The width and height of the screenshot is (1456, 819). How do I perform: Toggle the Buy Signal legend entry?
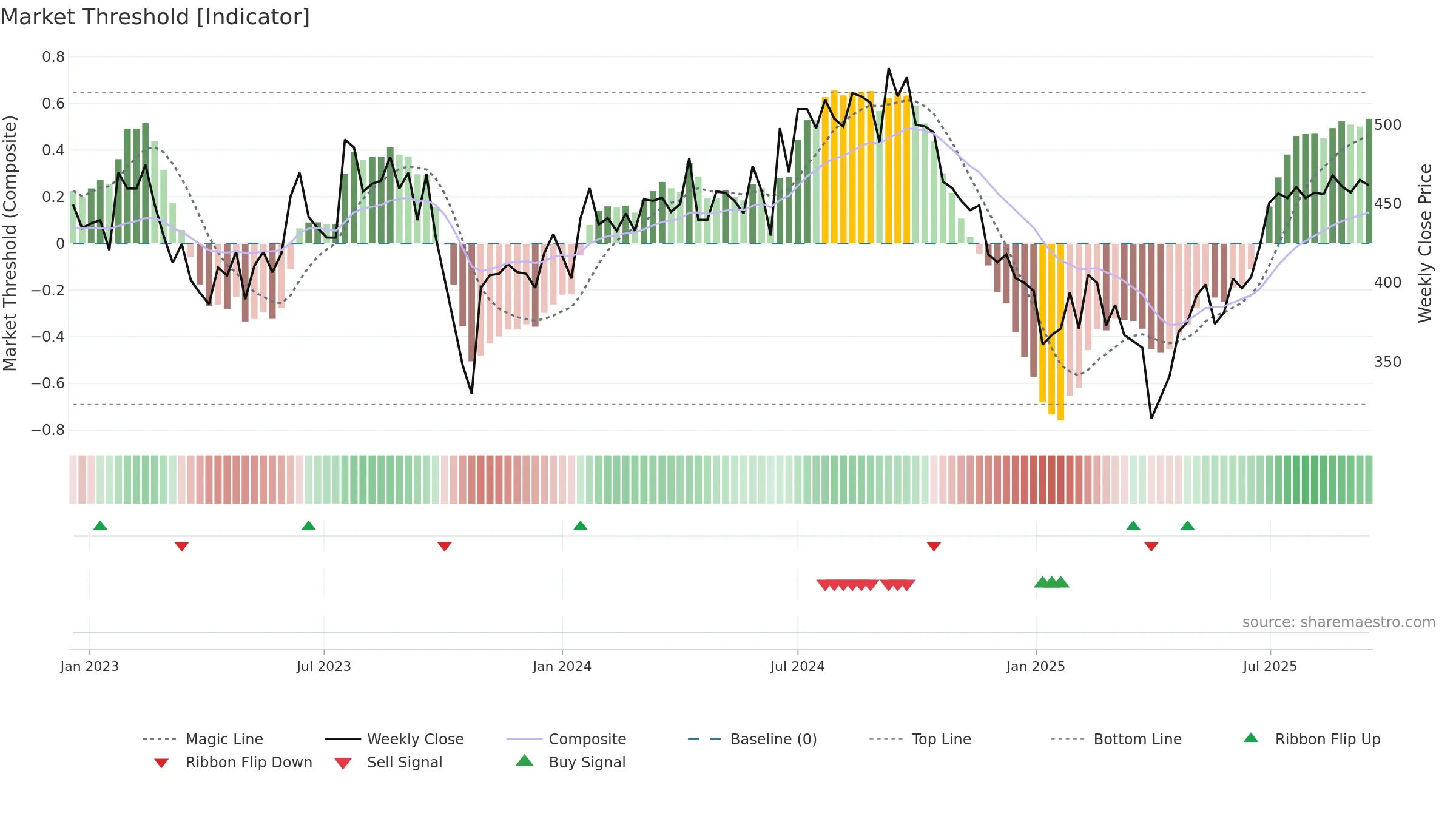pos(570,762)
